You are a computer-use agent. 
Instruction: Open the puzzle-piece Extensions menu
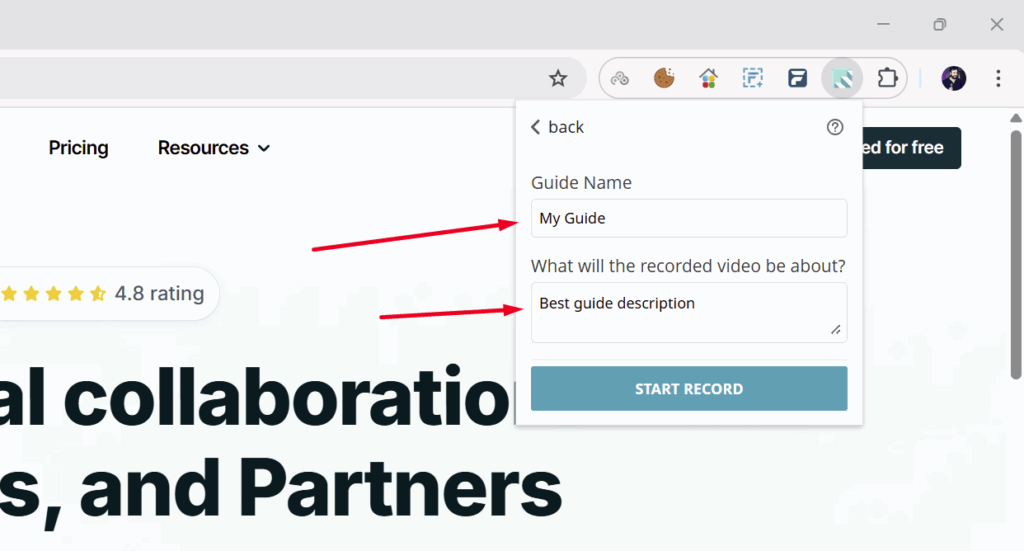pyautogui.click(x=886, y=78)
